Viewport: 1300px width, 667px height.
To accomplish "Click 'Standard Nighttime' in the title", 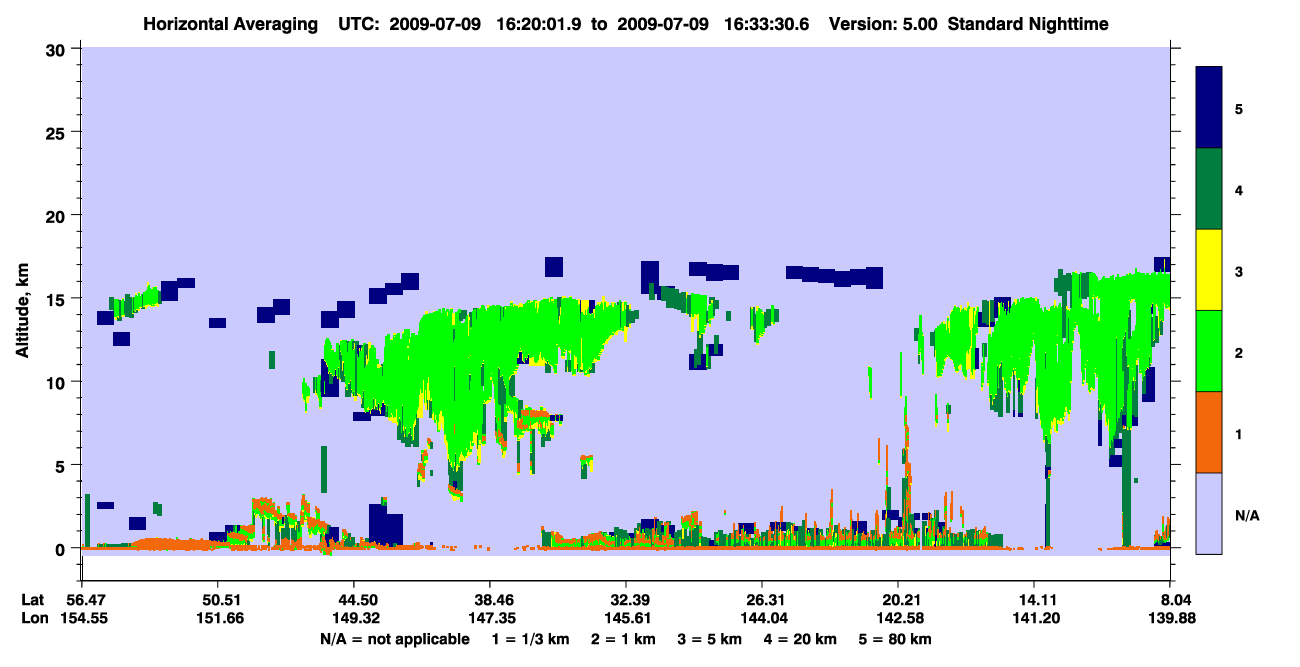I will [x=1028, y=24].
